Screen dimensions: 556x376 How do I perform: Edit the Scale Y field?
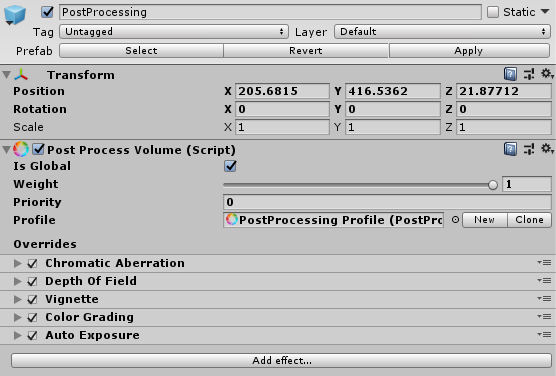pyautogui.click(x=393, y=127)
